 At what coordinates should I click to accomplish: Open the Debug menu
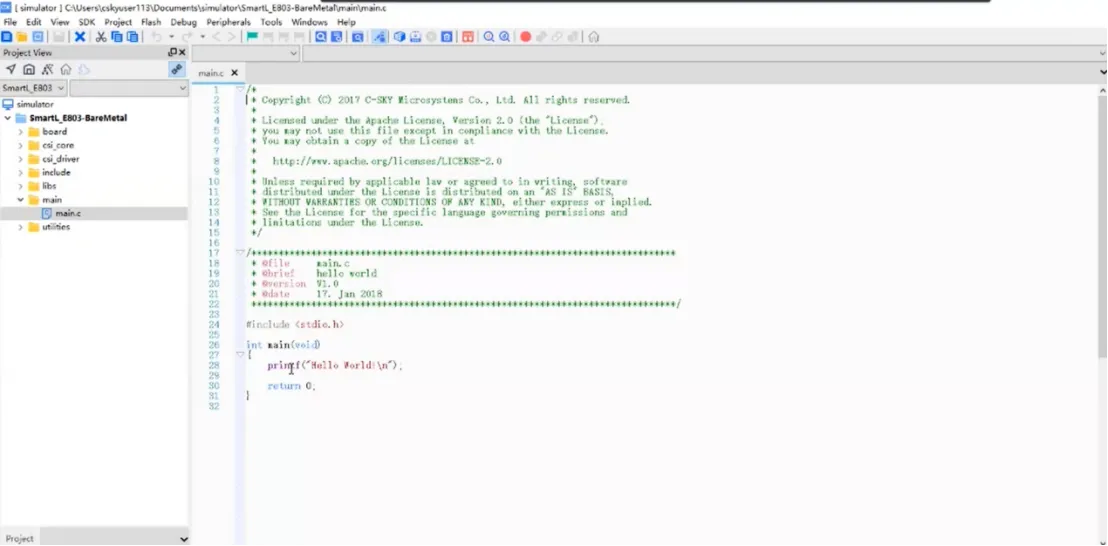click(184, 23)
